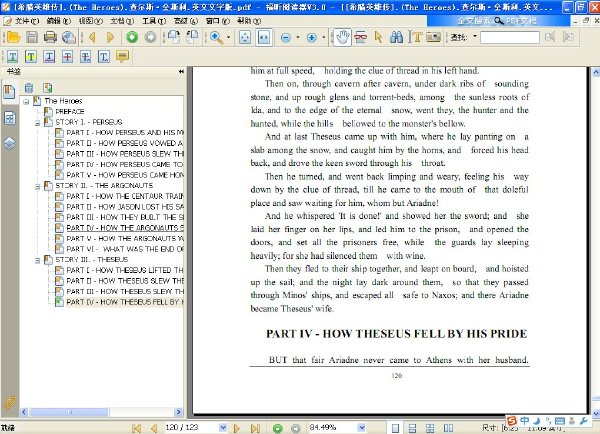Open the 工具 (Tools) menu

[154, 21]
